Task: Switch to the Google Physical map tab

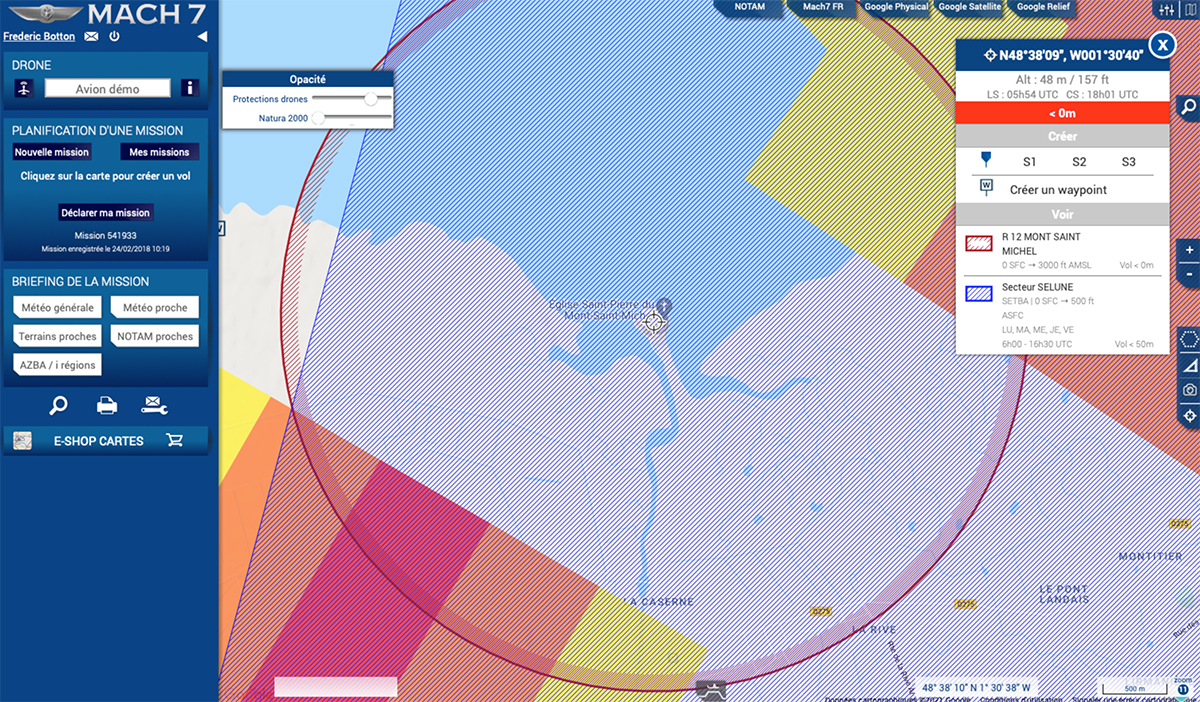Action: (x=896, y=7)
